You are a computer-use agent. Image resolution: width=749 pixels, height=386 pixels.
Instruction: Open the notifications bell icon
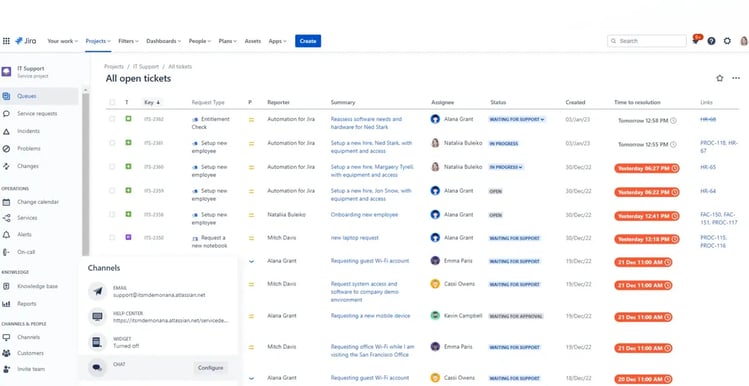[x=696, y=41]
